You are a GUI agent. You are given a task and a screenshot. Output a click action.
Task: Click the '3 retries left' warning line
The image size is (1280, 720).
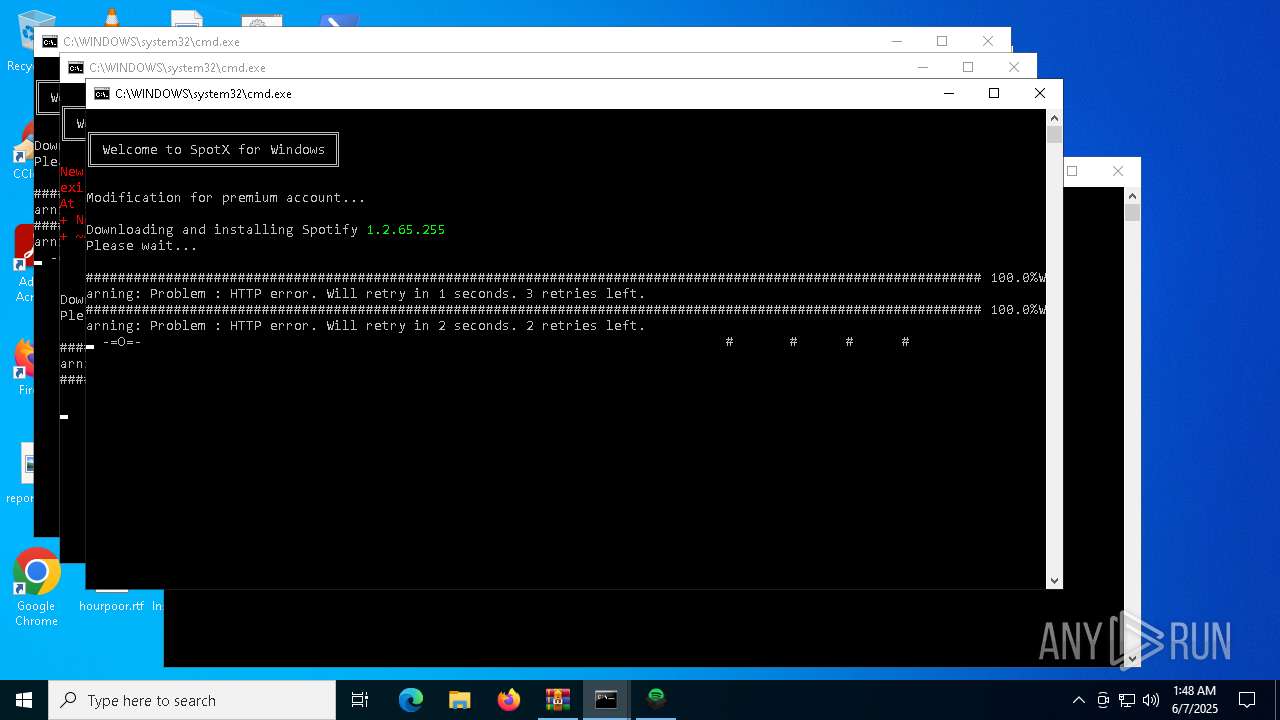click(x=366, y=294)
